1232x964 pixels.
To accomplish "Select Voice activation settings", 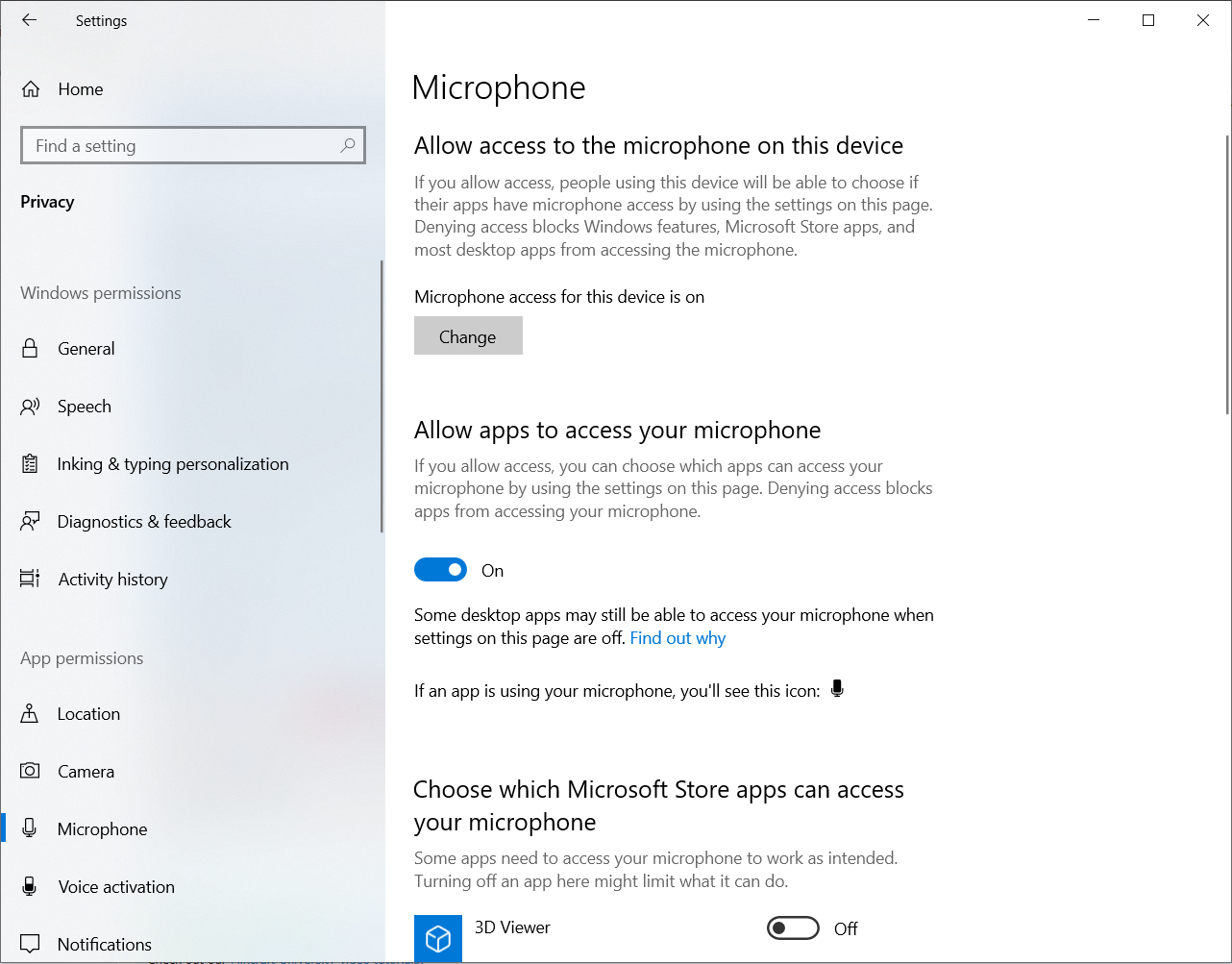I will pyautogui.click(x=192, y=887).
